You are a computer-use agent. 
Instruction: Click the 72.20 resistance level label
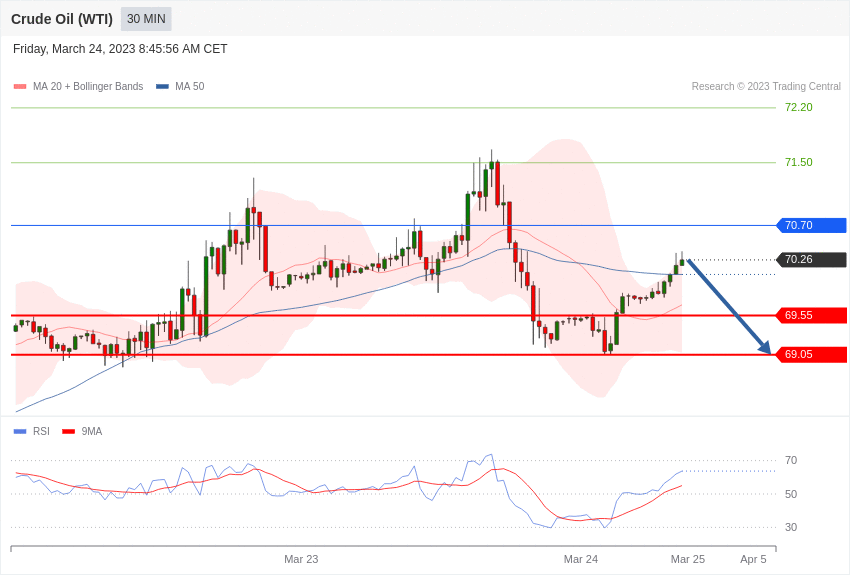tap(799, 107)
